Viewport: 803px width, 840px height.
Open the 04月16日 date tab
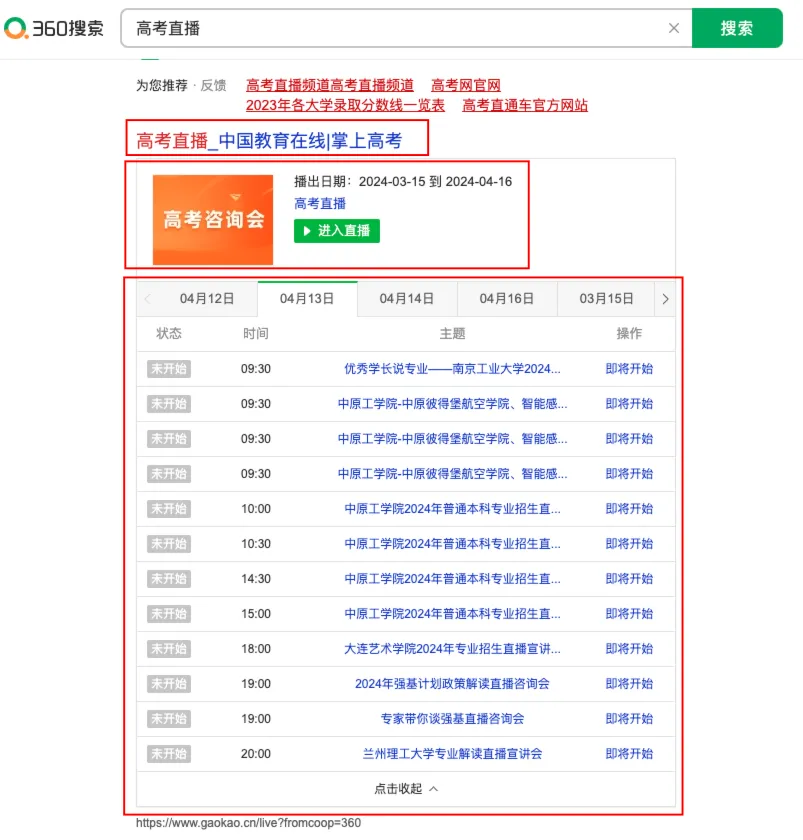tap(507, 299)
